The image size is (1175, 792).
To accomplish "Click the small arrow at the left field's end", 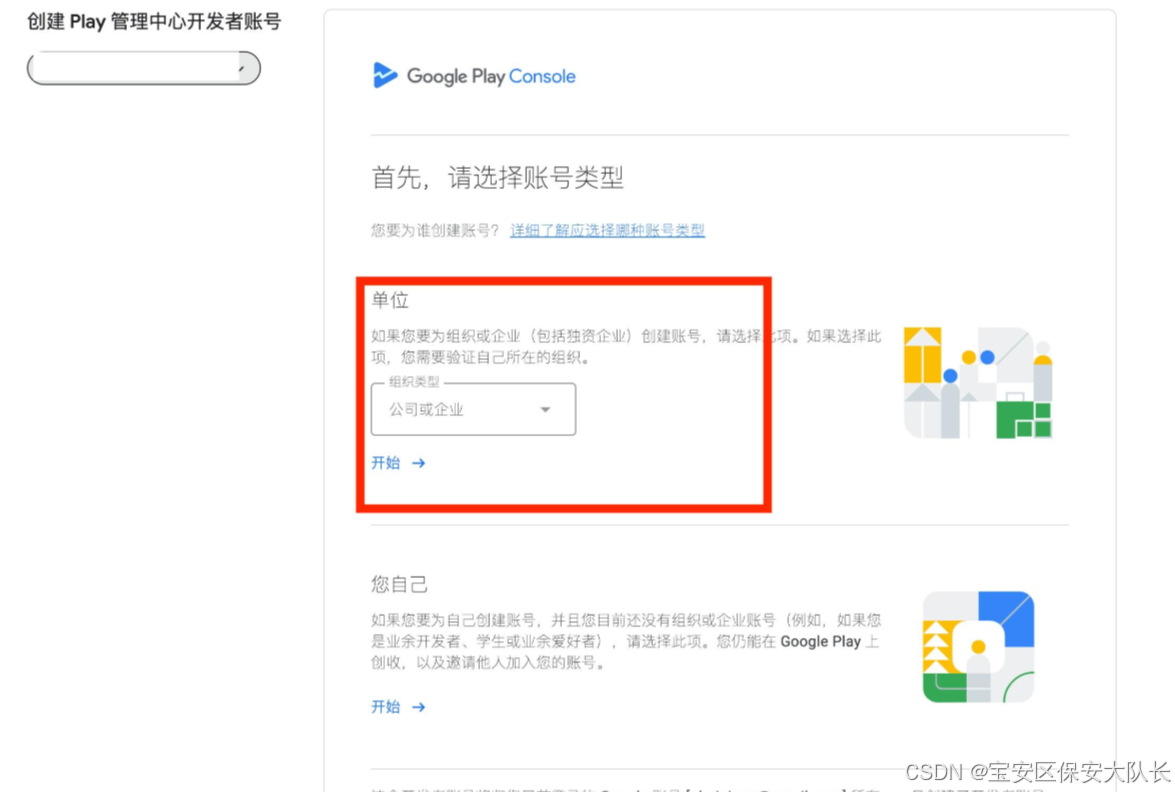I will coord(241,68).
